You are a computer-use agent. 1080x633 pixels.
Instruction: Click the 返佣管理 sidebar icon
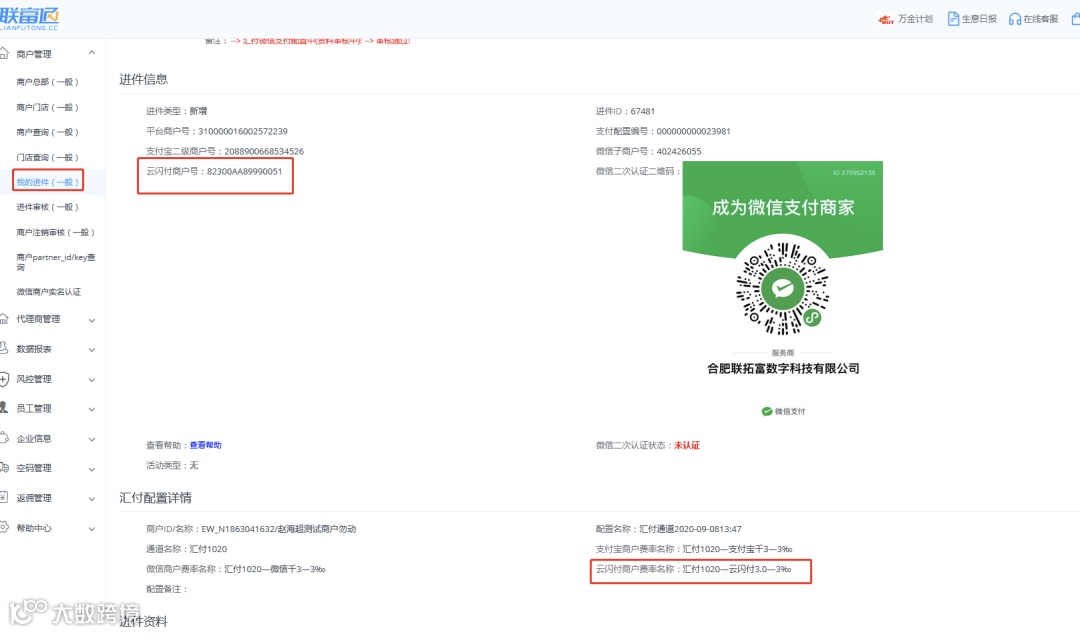4,497
